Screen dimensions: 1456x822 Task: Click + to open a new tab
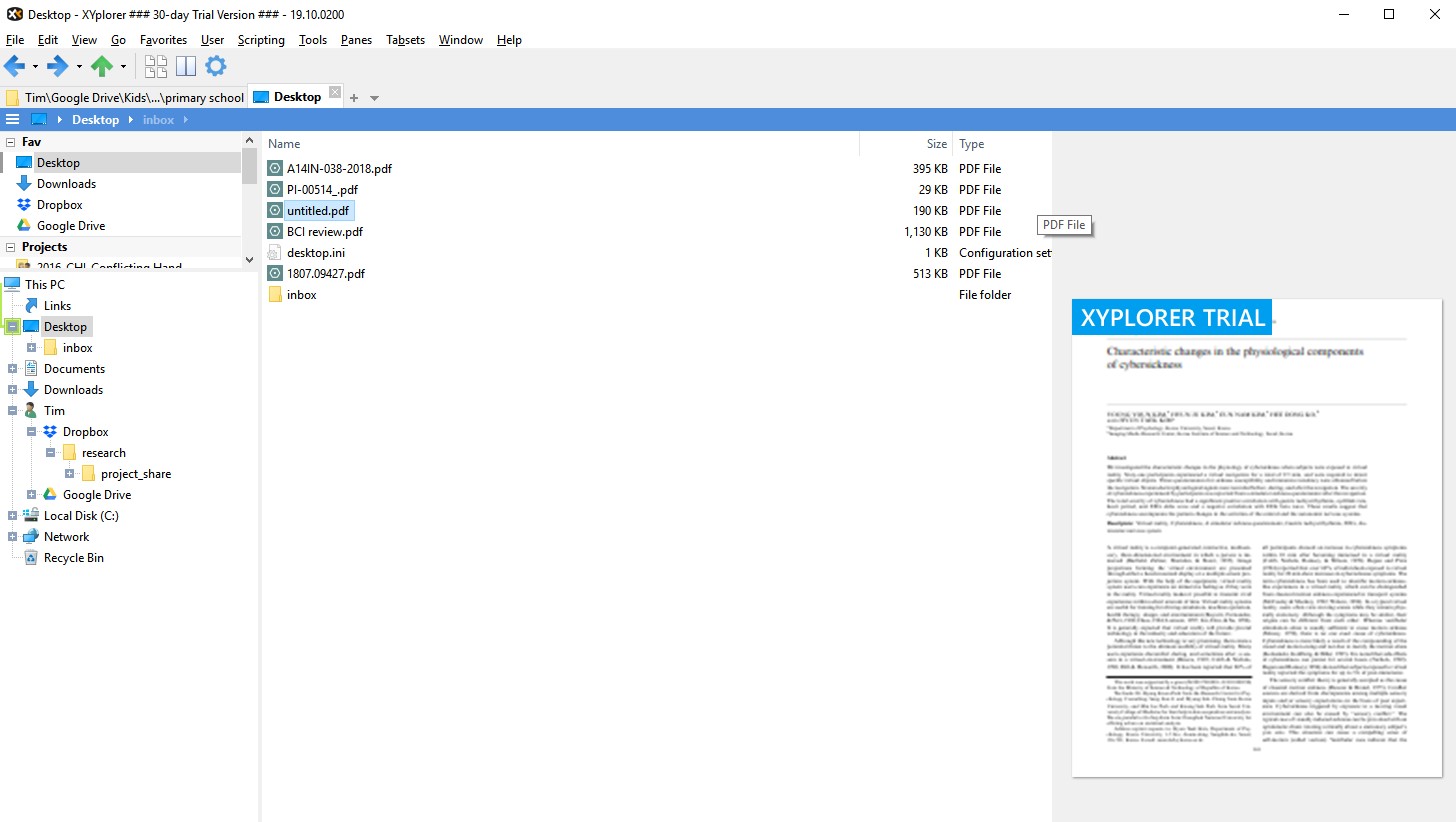(x=354, y=97)
